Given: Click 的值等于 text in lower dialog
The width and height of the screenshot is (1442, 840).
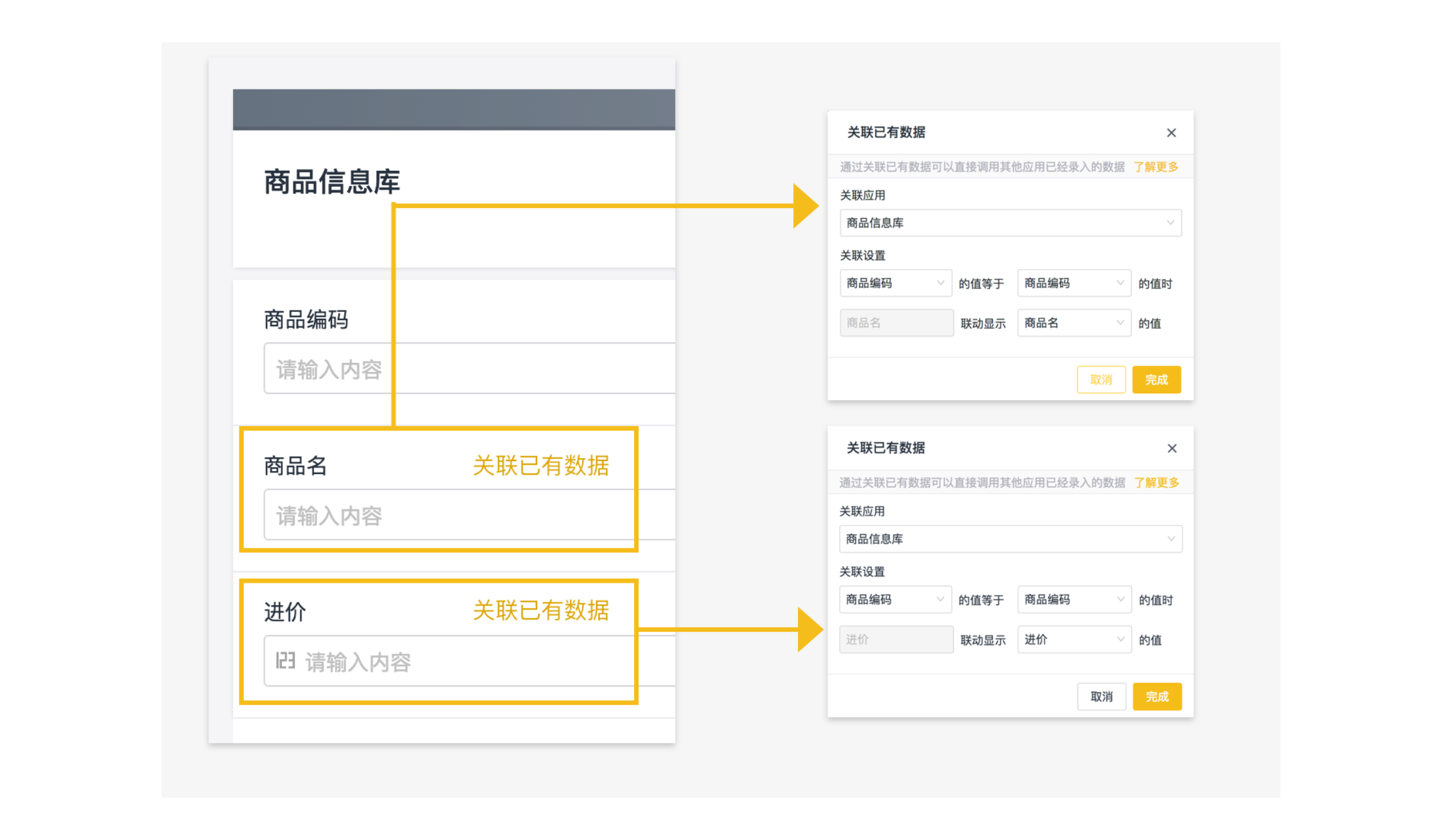Looking at the screenshot, I should click(981, 600).
